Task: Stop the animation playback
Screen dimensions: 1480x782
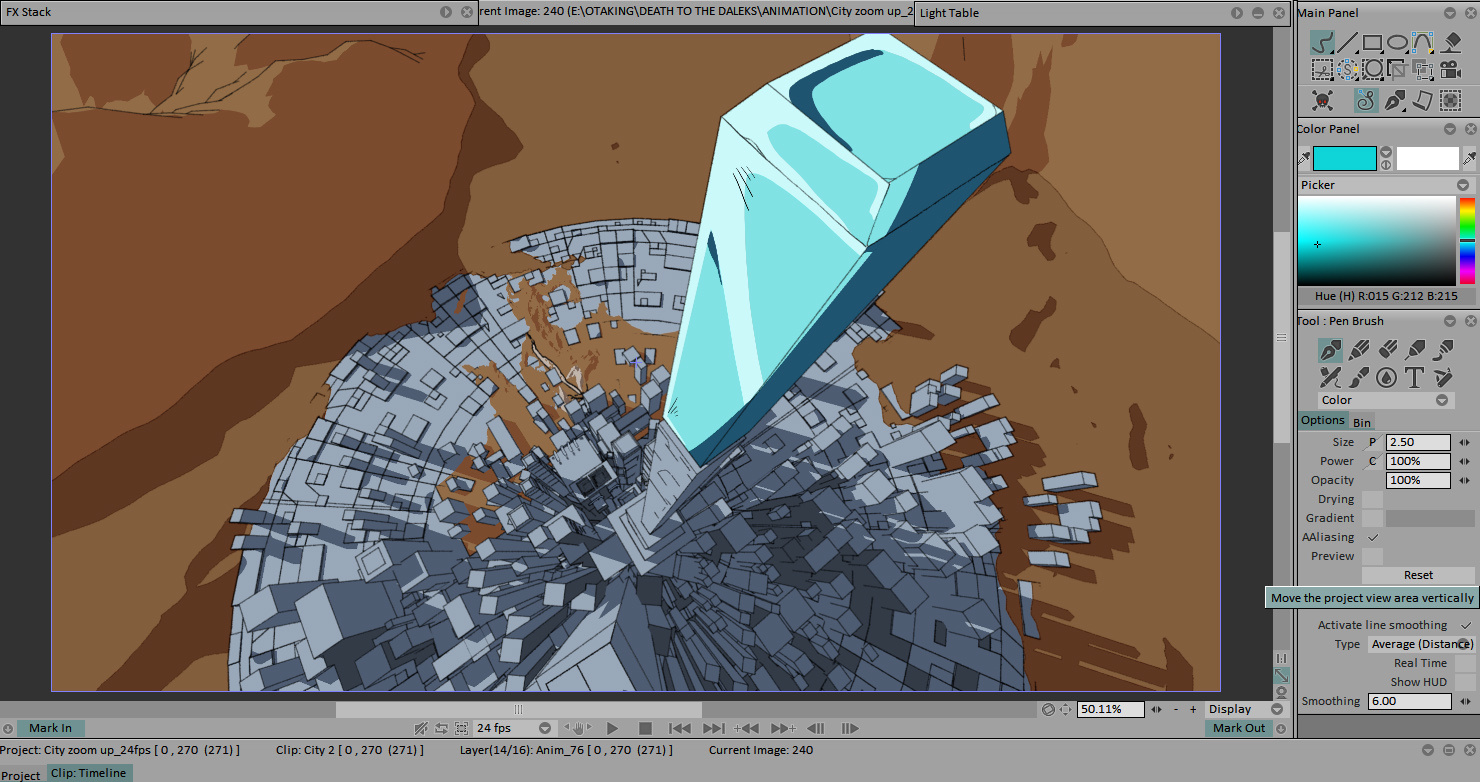Action: [x=645, y=728]
